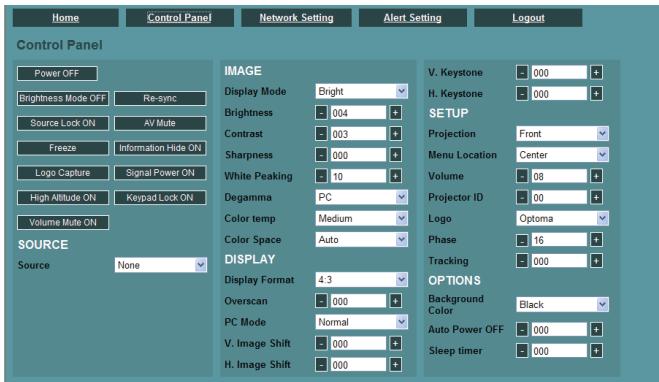Toggle Information Hide ON button
The height and width of the screenshot is (382, 659).
160,148
